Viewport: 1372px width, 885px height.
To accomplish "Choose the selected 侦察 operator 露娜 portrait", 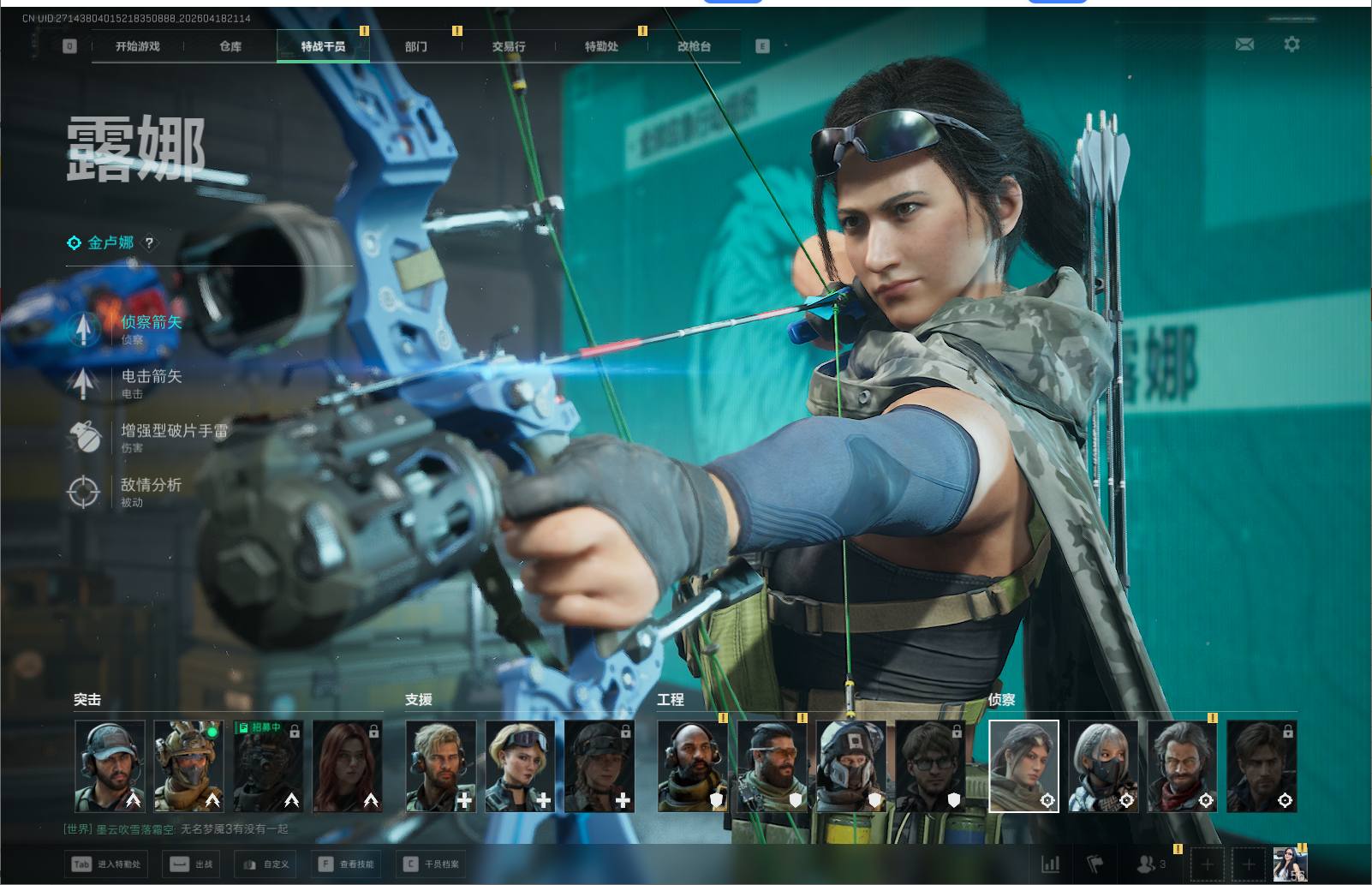I will pyautogui.click(x=1024, y=766).
